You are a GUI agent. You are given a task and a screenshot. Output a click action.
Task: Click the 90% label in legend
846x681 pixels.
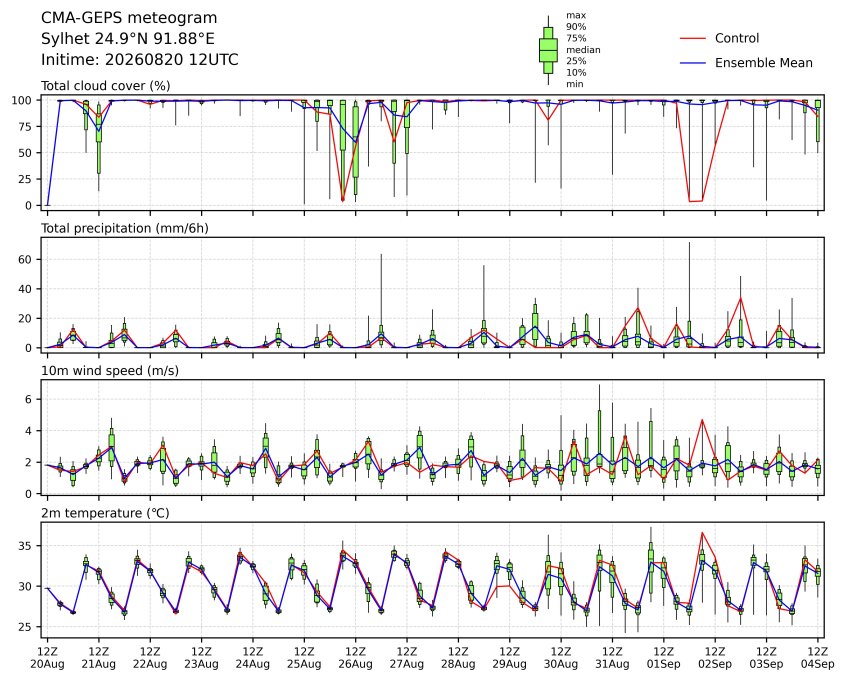(576, 26)
